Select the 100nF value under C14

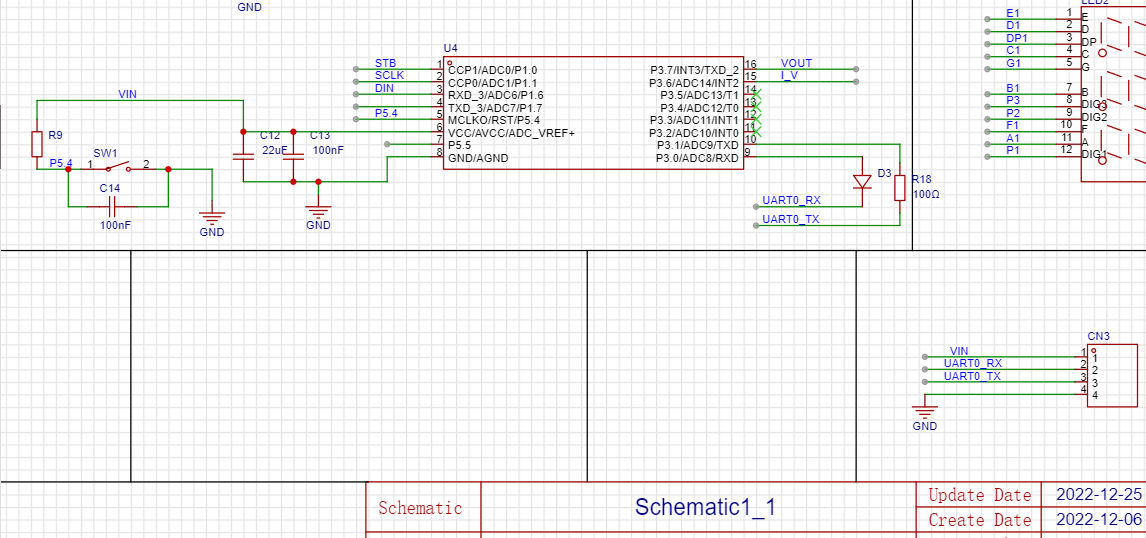coord(115,226)
